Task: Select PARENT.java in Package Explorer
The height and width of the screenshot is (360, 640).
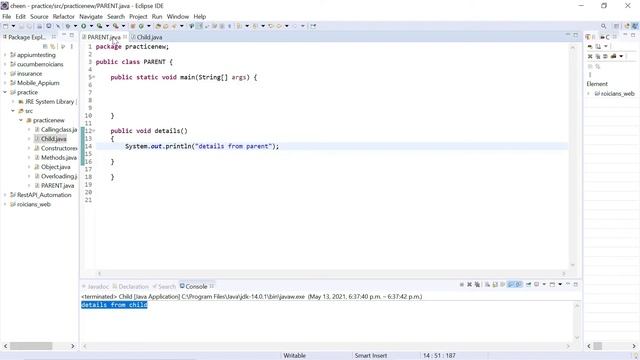Action: [x=58, y=186]
